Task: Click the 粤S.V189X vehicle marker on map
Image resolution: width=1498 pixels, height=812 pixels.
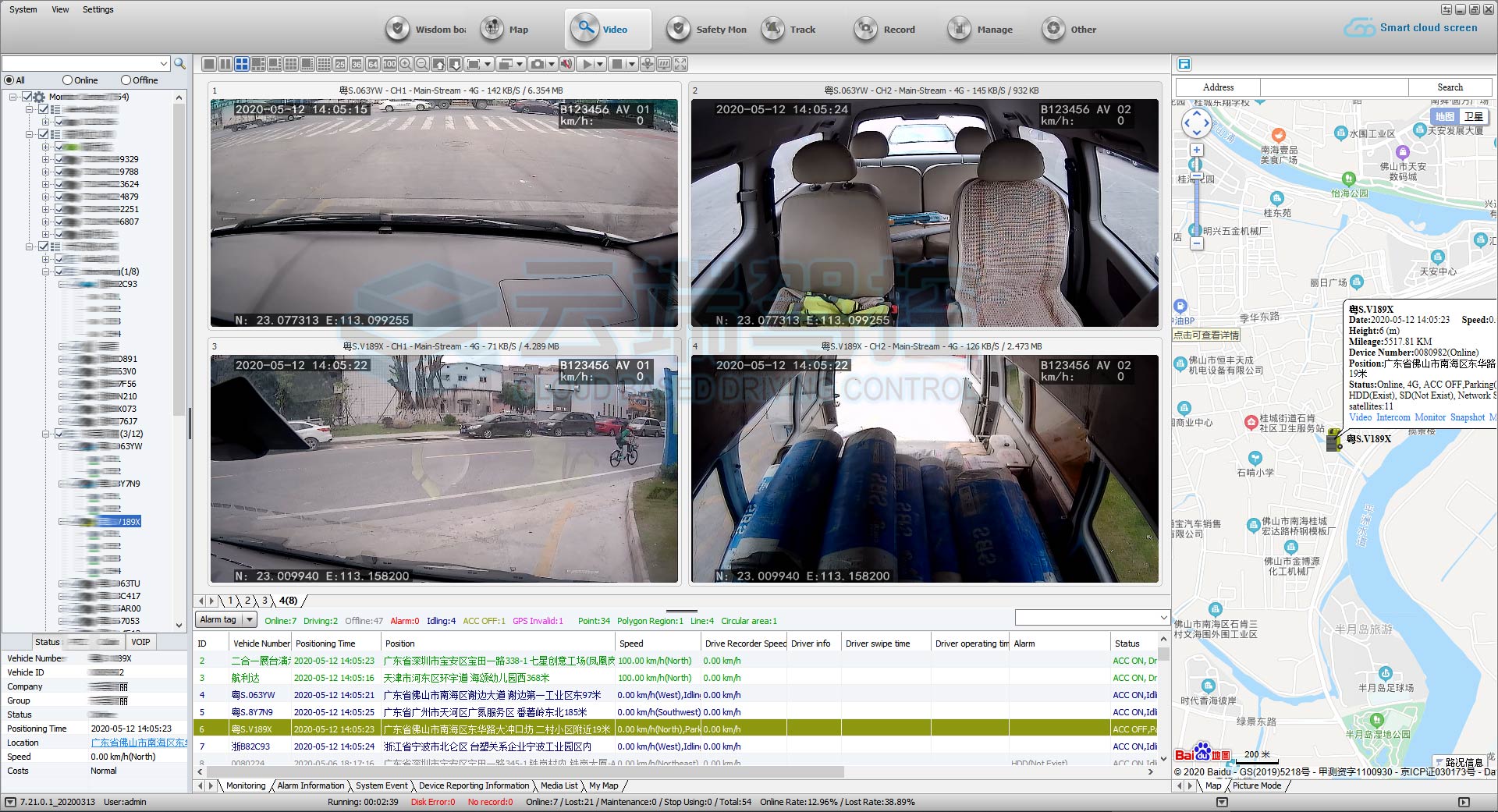Action: (1335, 441)
